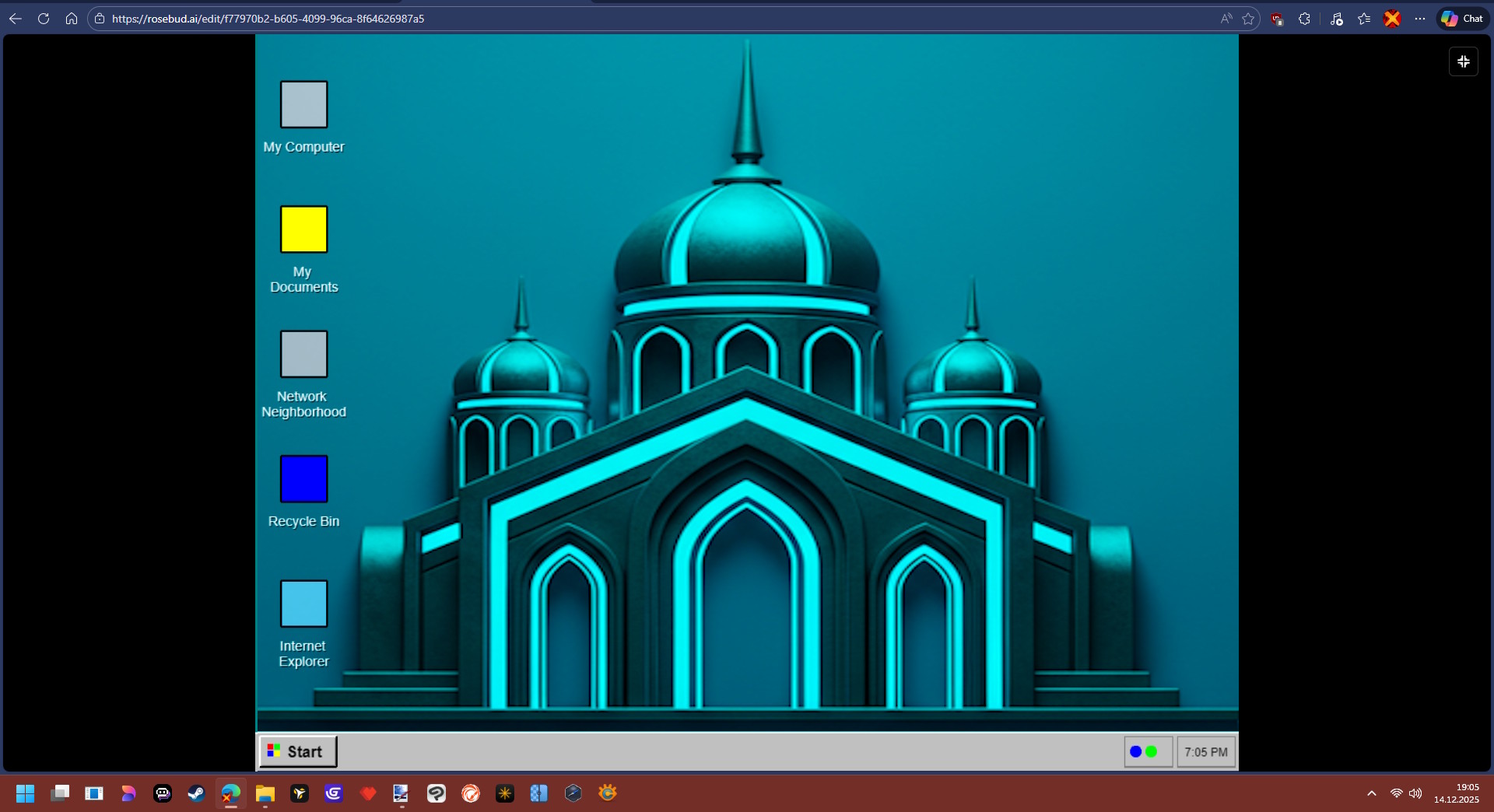Image resolution: width=1494 pixels, height=812 pixels.
Task: Go to the browser home page
Action: [72, 19]
